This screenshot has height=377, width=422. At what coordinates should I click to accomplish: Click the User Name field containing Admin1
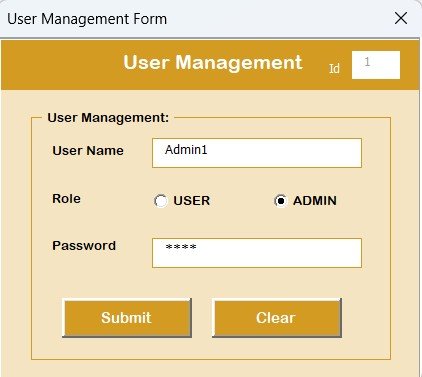(x=257, y=153)
